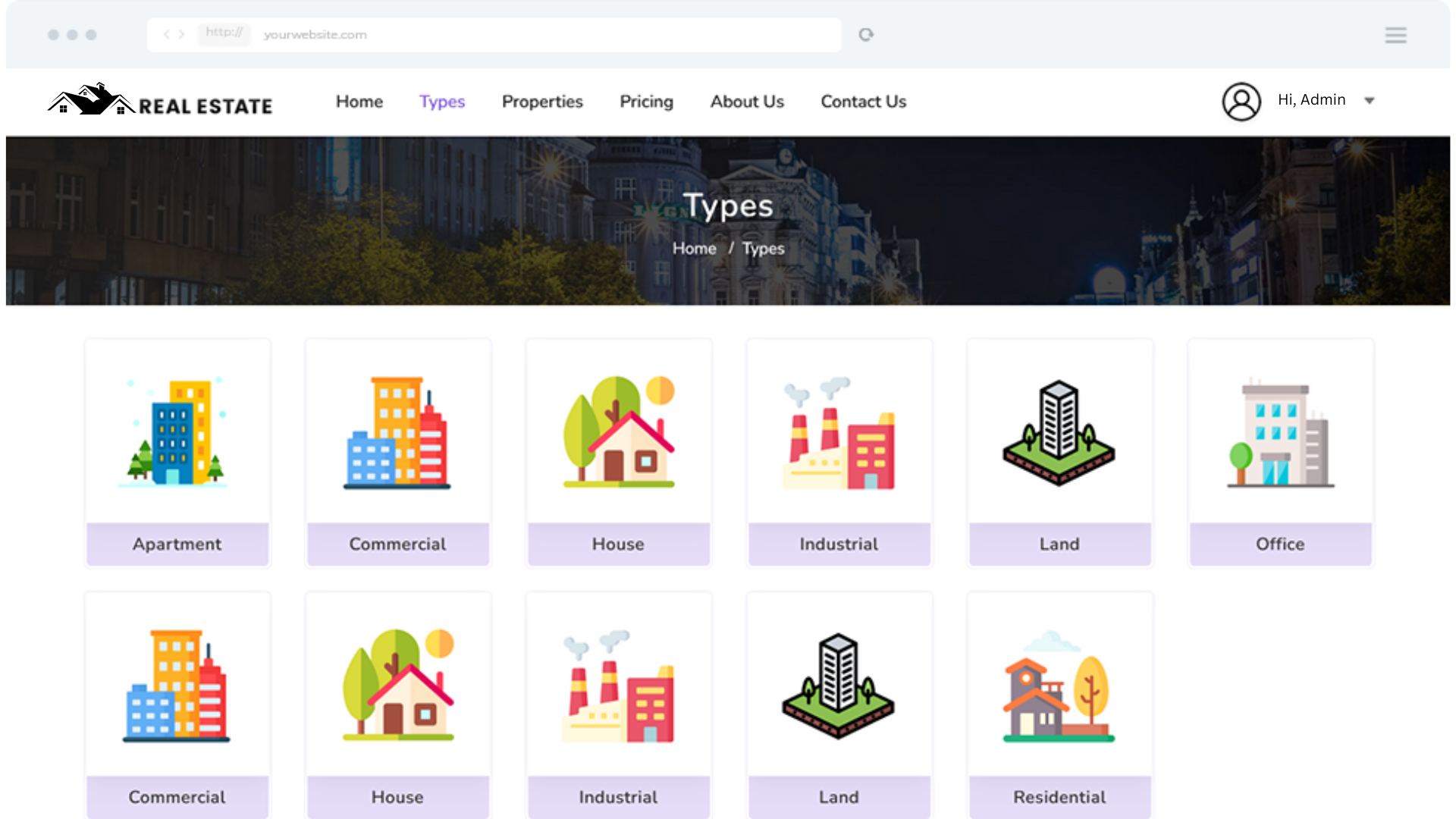
Task: Click the Admin user avatar icon
Action: 1241,102
